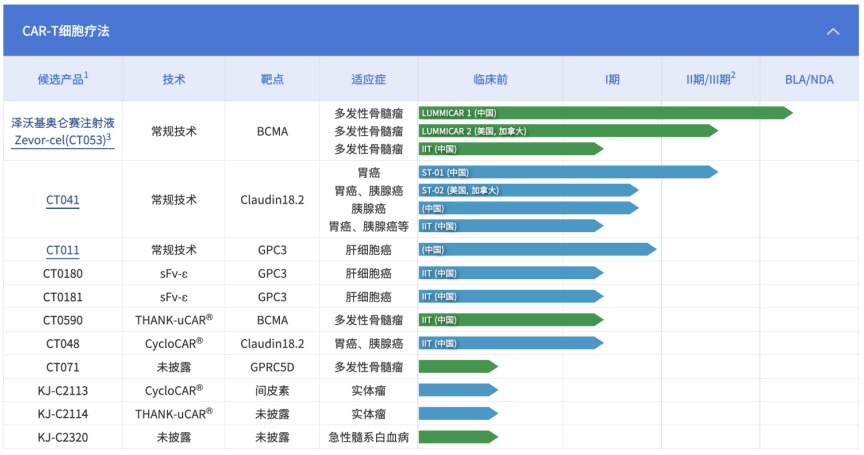This screenshot has width=864, height=455.
Task: Click the CT071 green progress bar
Action: pyautogui.click(x=457, y=367)
